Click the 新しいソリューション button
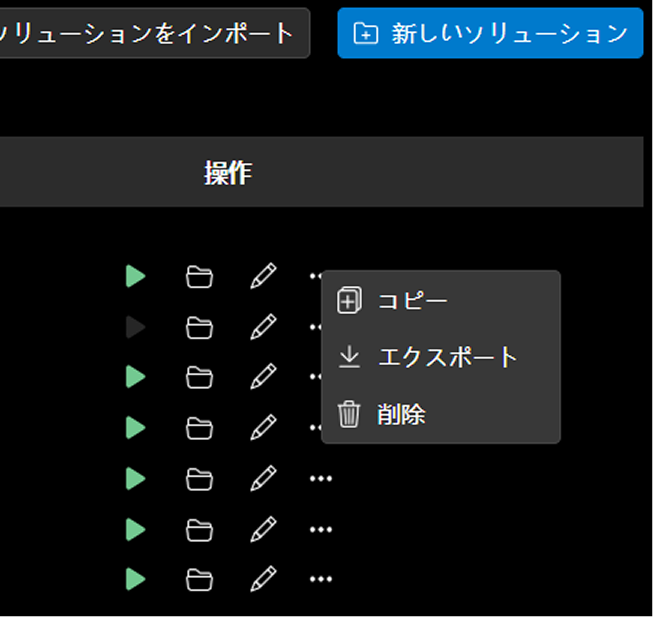 (490, 34)
